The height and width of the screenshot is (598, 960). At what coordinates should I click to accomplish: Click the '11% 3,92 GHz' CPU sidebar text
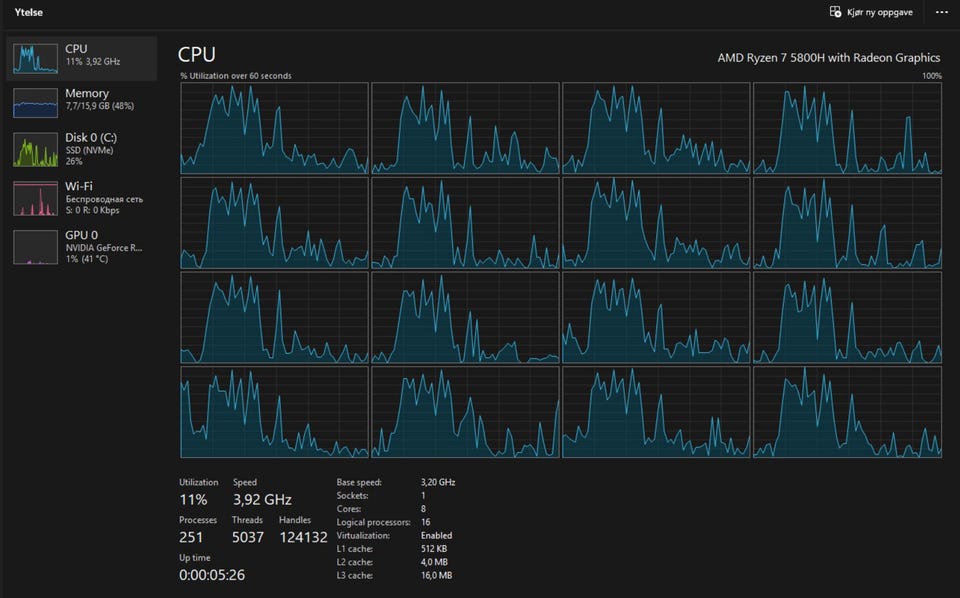tap(93, 62)
